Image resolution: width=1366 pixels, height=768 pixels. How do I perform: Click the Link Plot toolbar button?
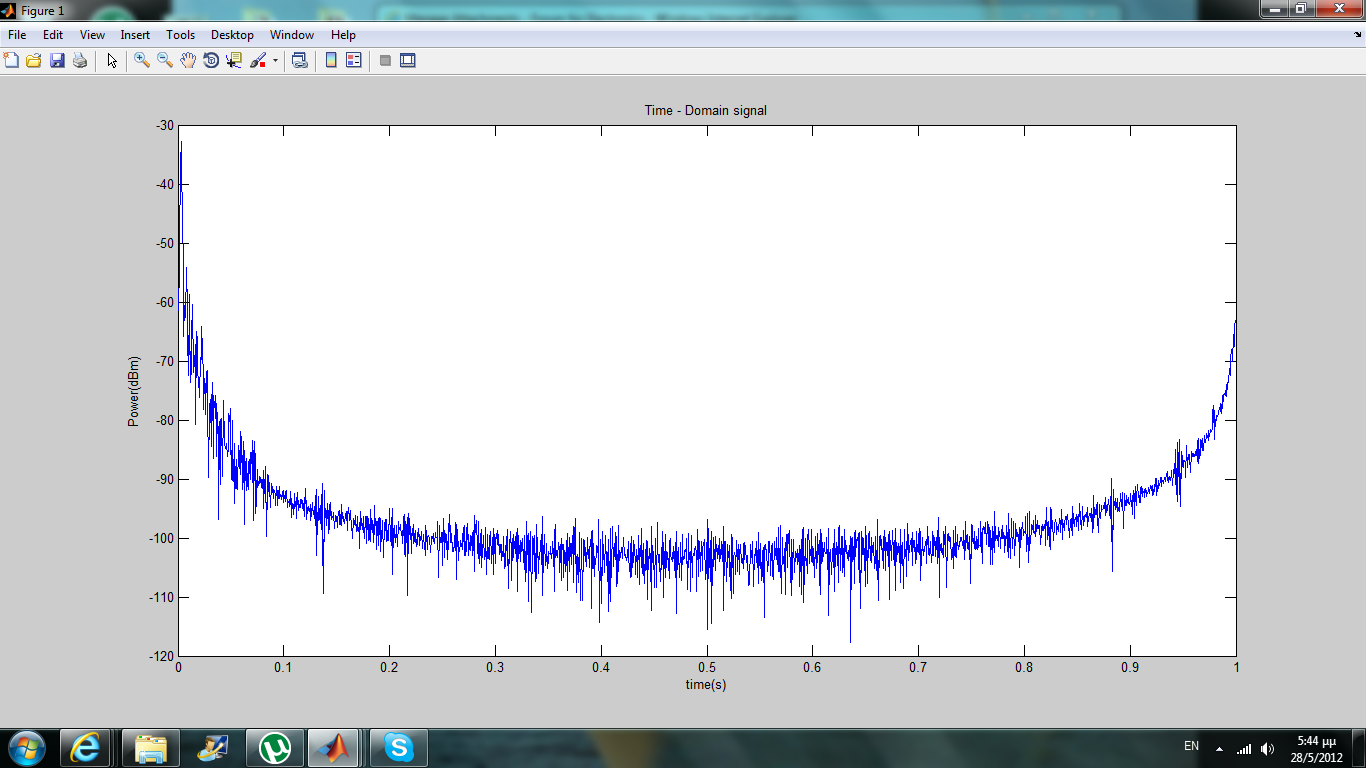299,61
